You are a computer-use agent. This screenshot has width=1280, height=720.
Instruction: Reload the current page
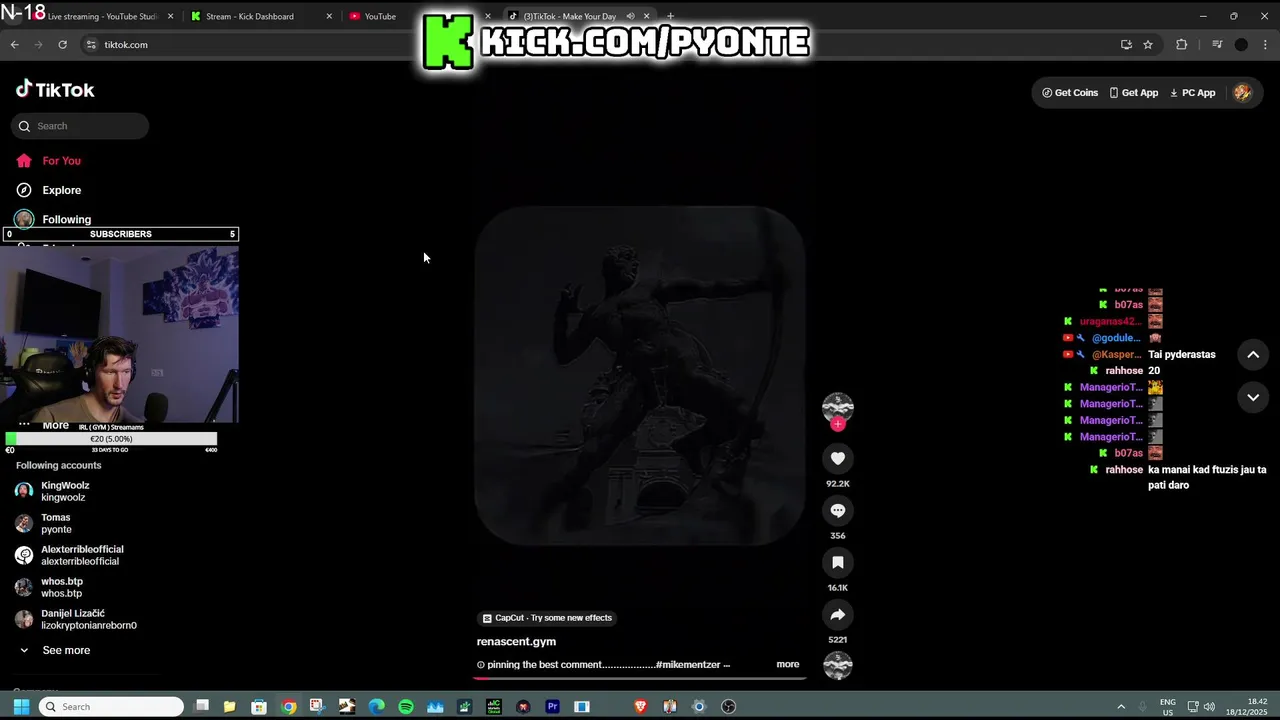pos(62,45)
